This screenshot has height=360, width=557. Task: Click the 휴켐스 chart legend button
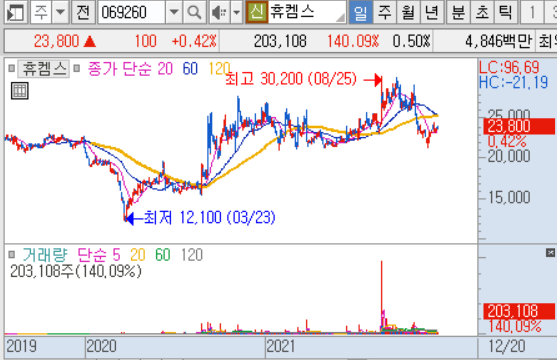(x=44, y=68)
